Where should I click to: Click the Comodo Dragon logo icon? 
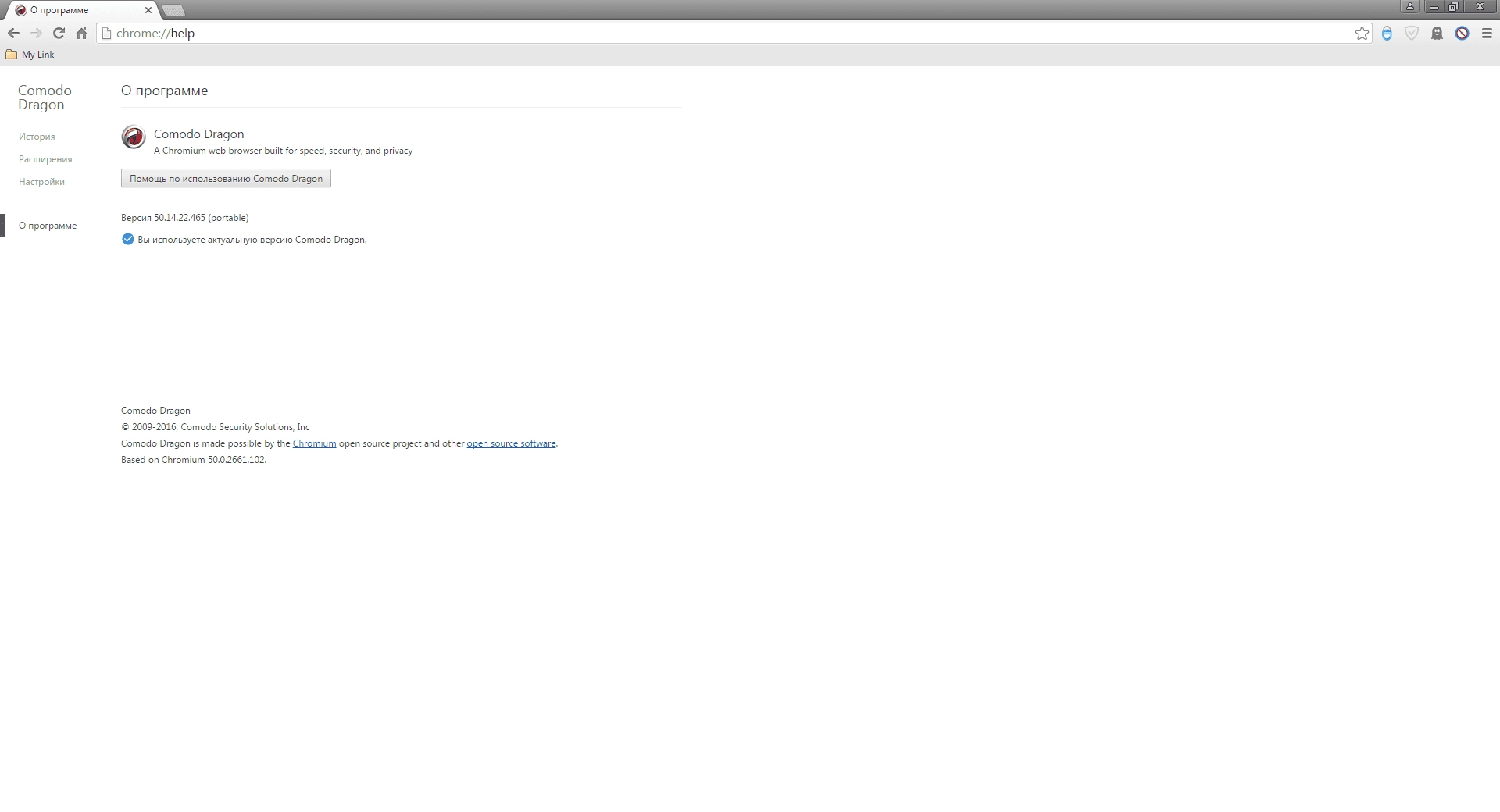point(134,137)
